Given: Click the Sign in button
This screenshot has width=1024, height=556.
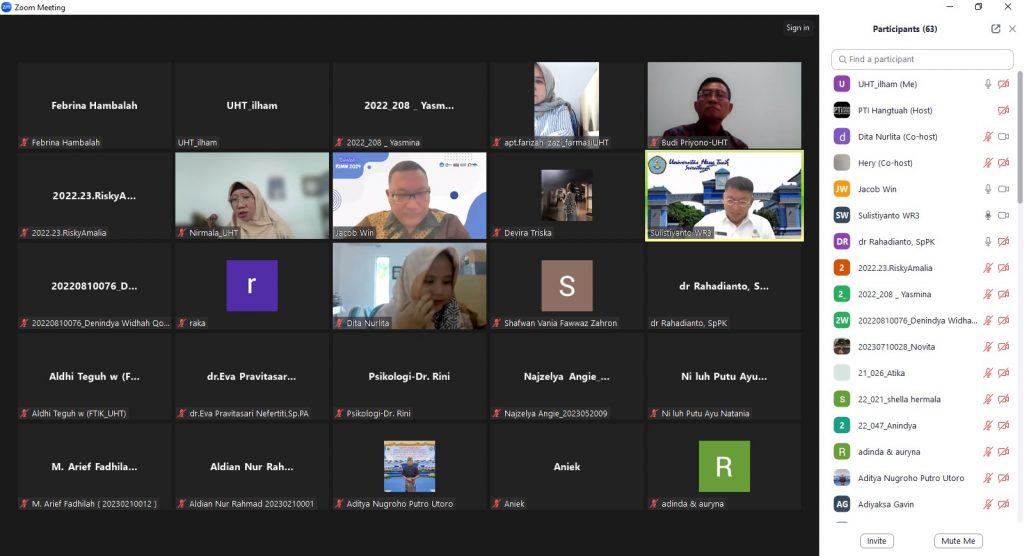Looking at the screenshot, I should [x=797, y=28].
